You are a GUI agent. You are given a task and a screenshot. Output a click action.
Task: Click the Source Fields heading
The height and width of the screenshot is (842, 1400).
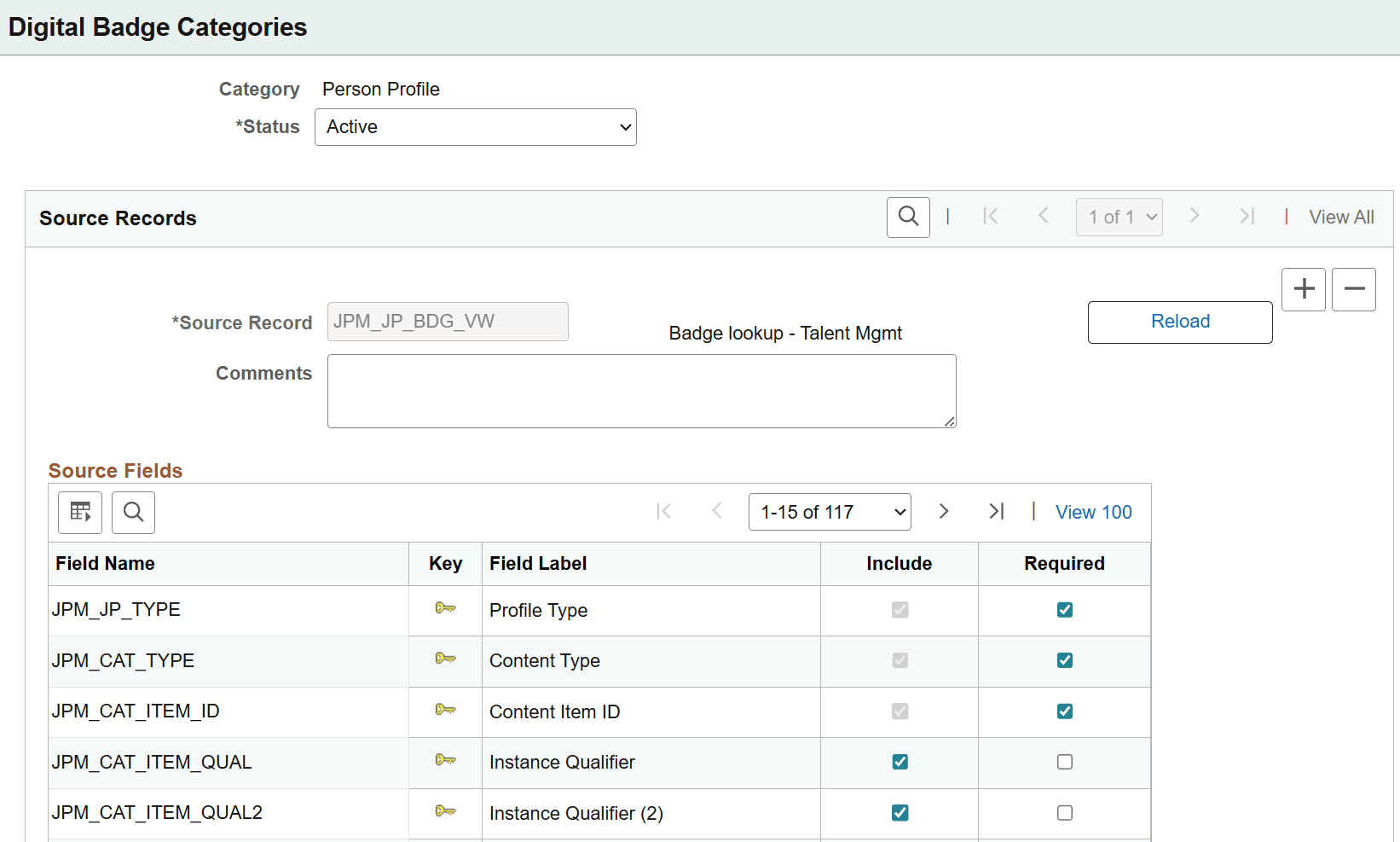[115, 470]
